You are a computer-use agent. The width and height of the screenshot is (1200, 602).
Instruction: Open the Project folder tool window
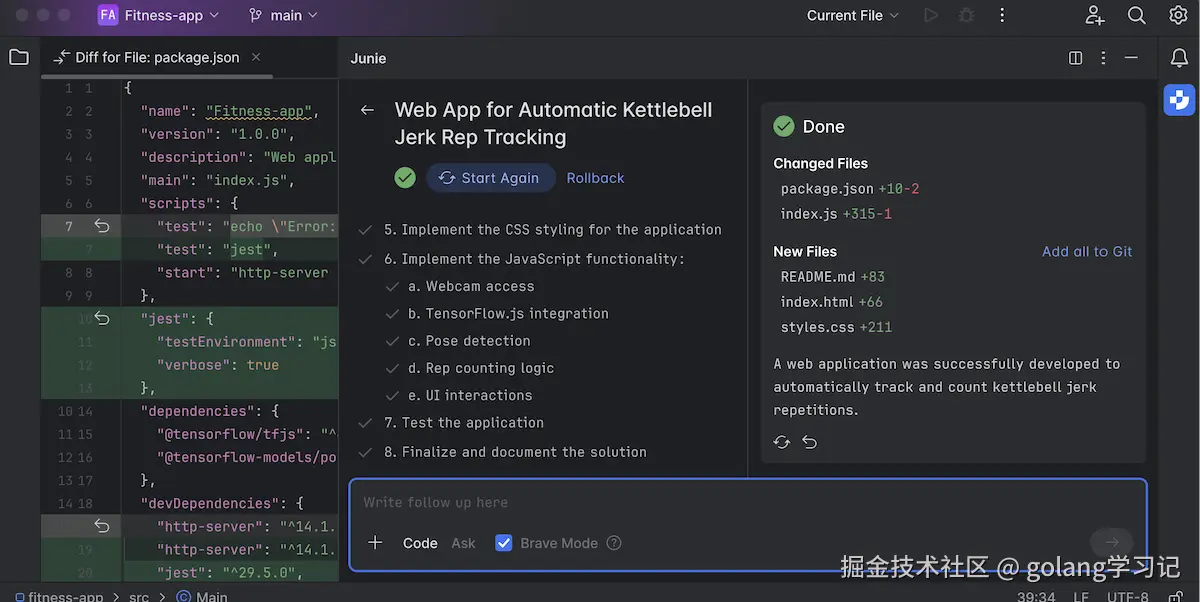pyautogui.click(x=19, y=58)
